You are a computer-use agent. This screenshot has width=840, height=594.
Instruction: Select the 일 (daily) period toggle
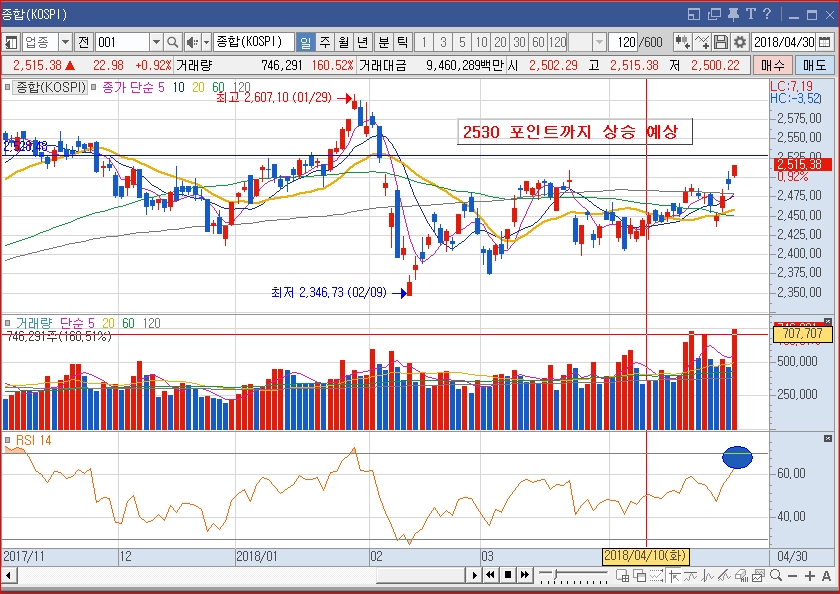click(306, 42)
